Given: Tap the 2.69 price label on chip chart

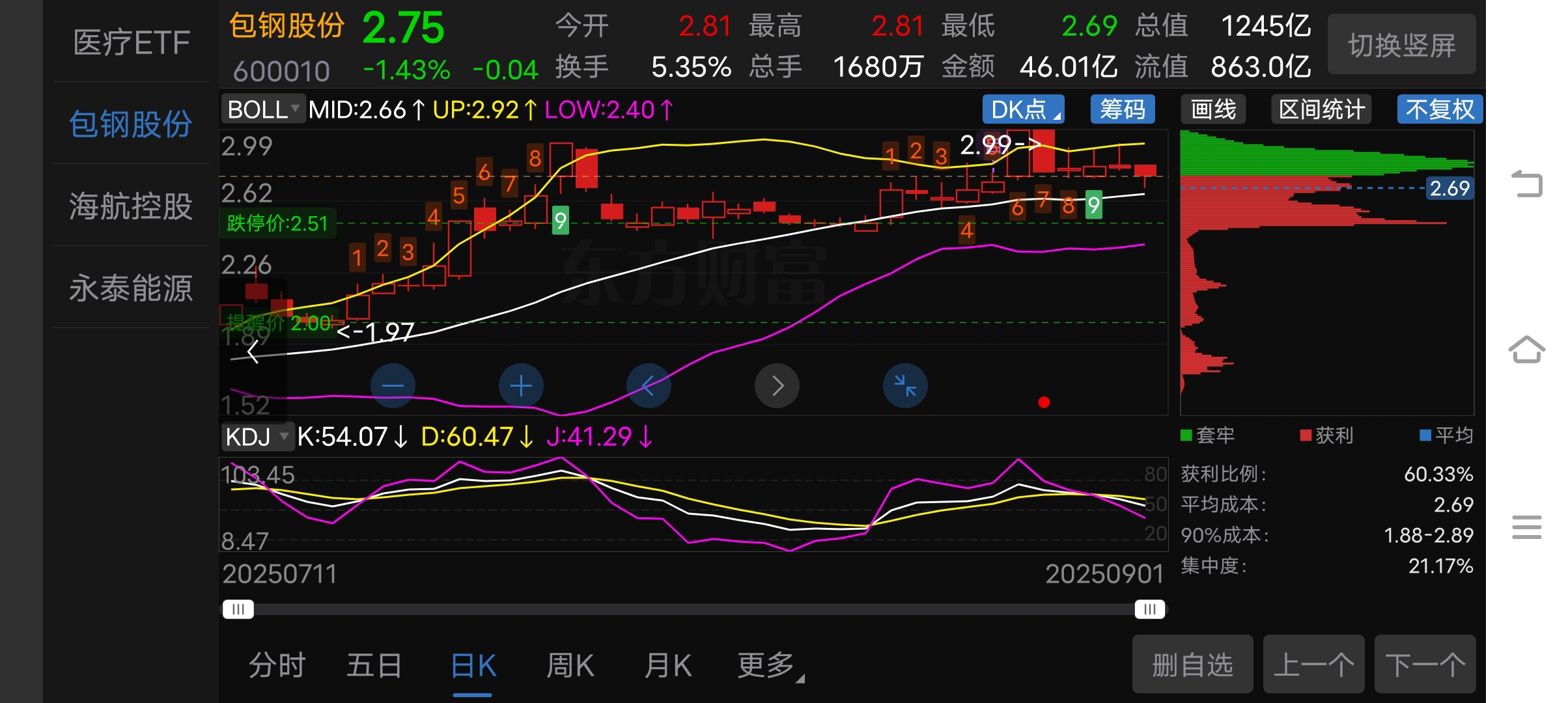Looking at the screenshot, I should click(1449, 188).
